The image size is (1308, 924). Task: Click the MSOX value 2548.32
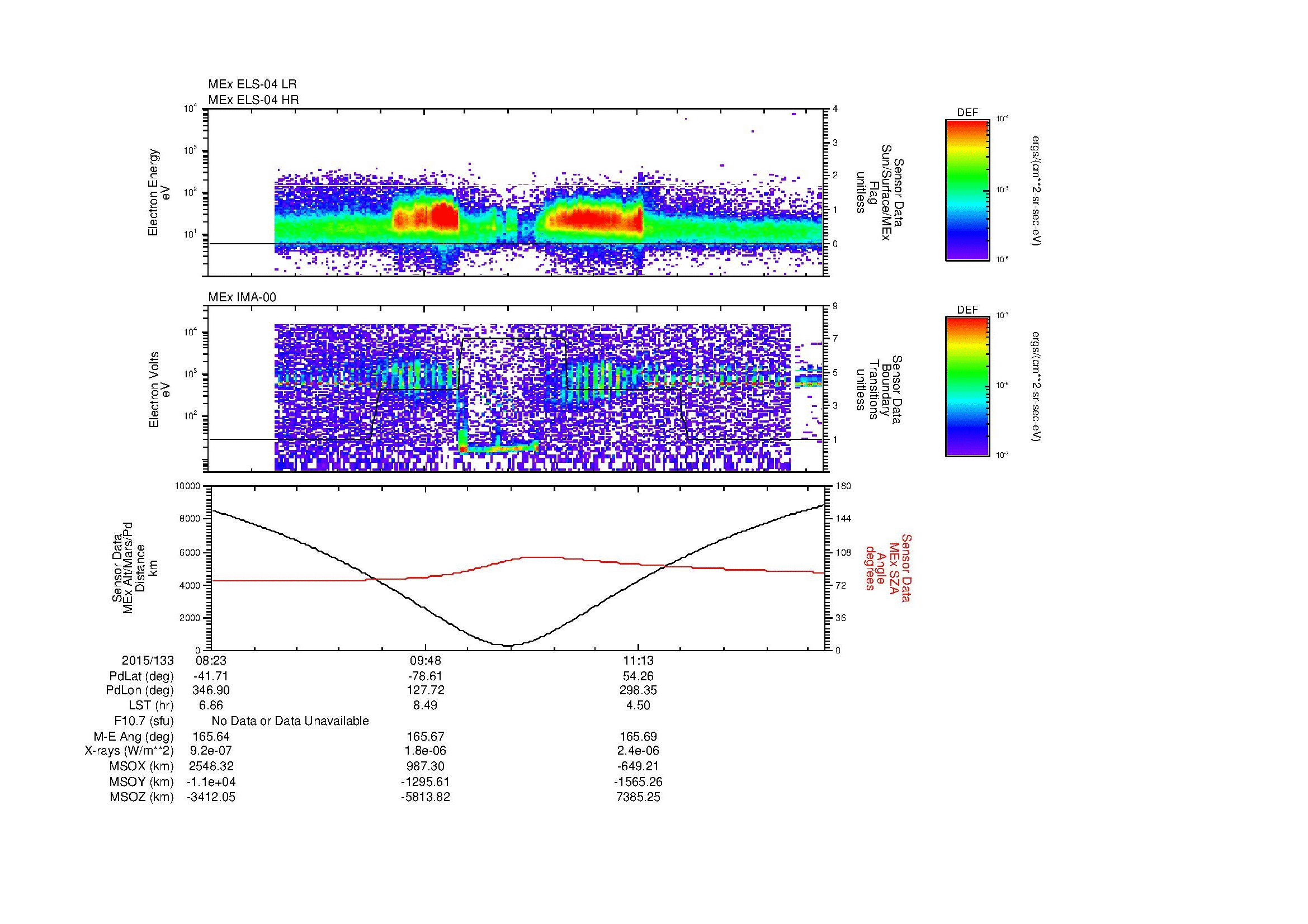pyautogui.click(x=211, y=766)
